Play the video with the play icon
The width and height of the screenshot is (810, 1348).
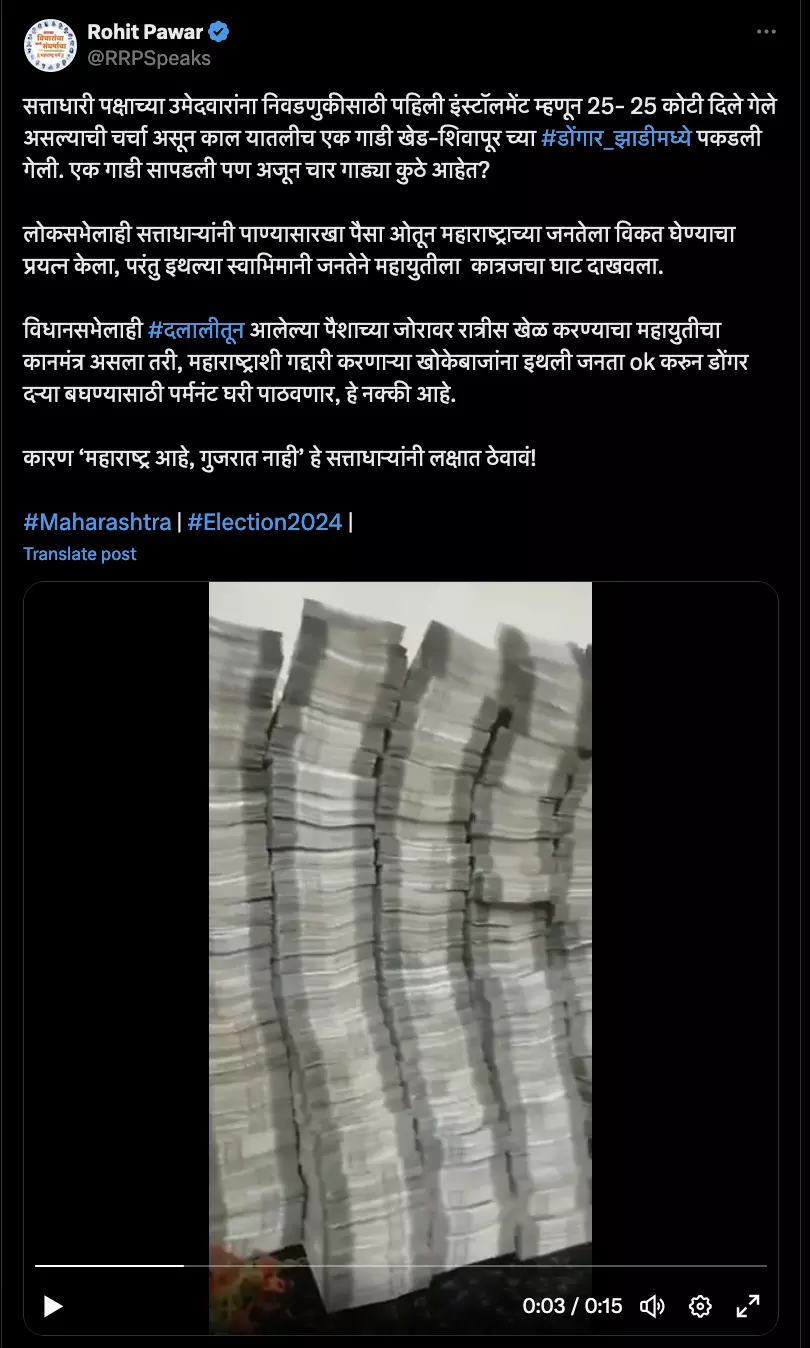coord(53,1306)
